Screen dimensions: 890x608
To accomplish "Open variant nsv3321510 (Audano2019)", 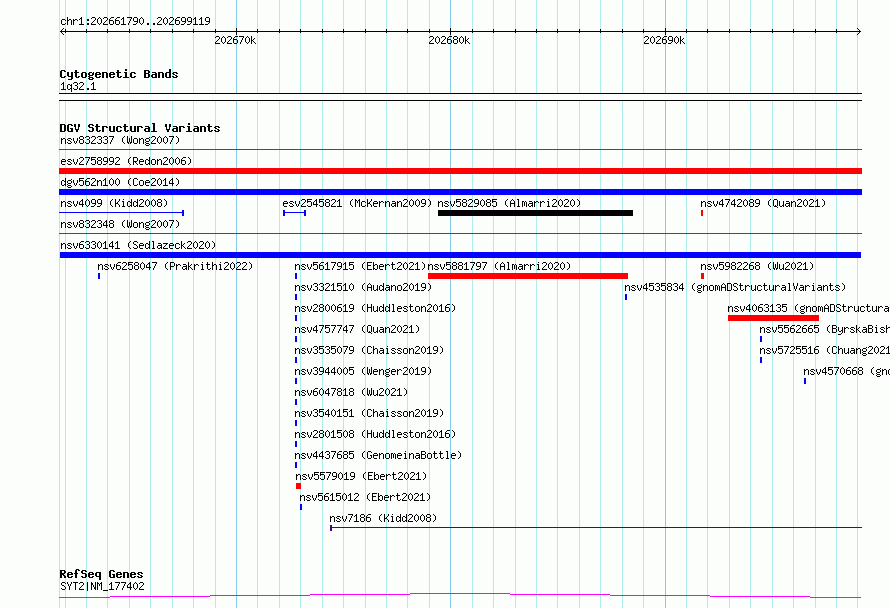I will click(363, 287).
